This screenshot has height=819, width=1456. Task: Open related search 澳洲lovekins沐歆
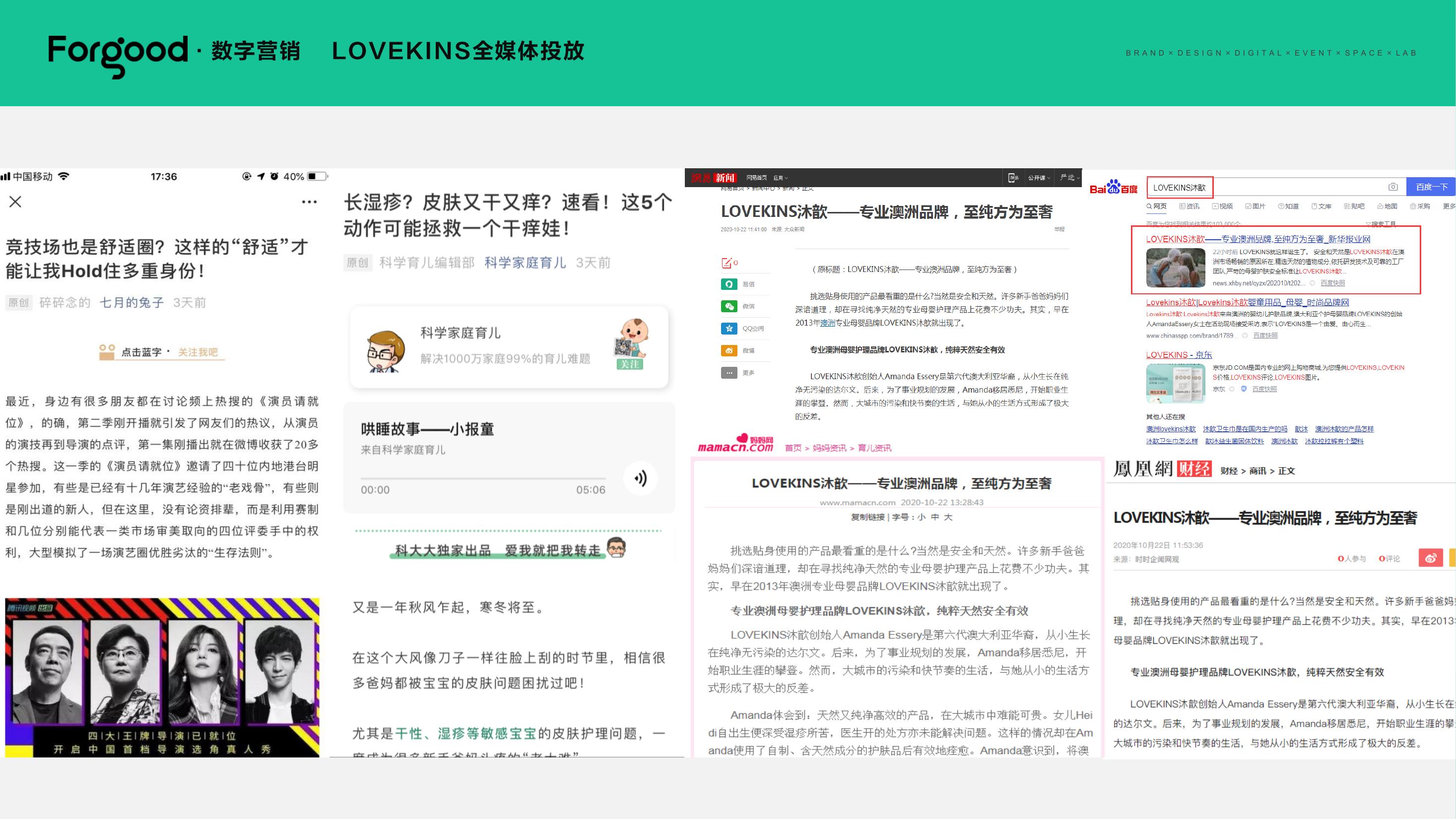[x=1171, y=429]
